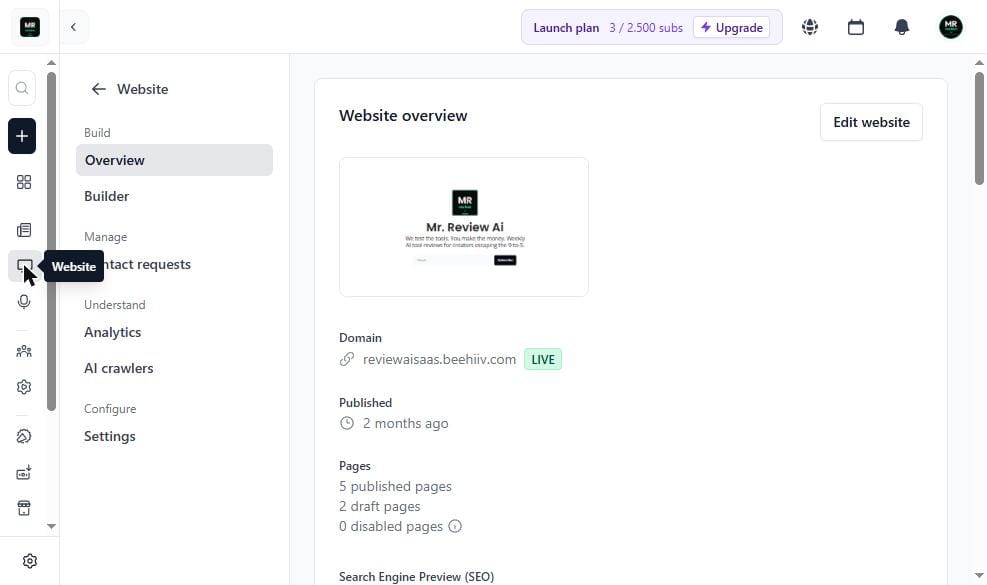987x585 pixels.
Task: Collapse sidebar with the left chevron
Action: coord(74,27)
